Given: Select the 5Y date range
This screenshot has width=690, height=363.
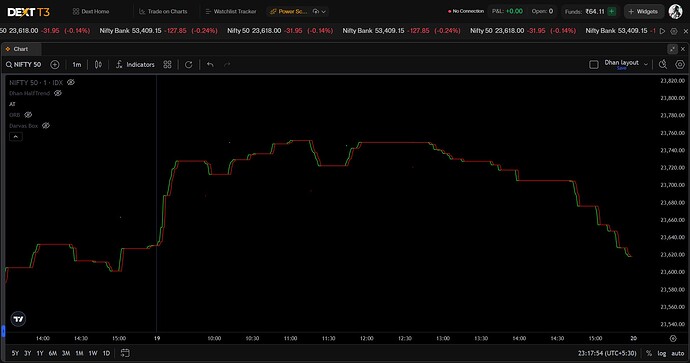Looking at the screenshot, I should pyautogui.click(x=15, y=353).
